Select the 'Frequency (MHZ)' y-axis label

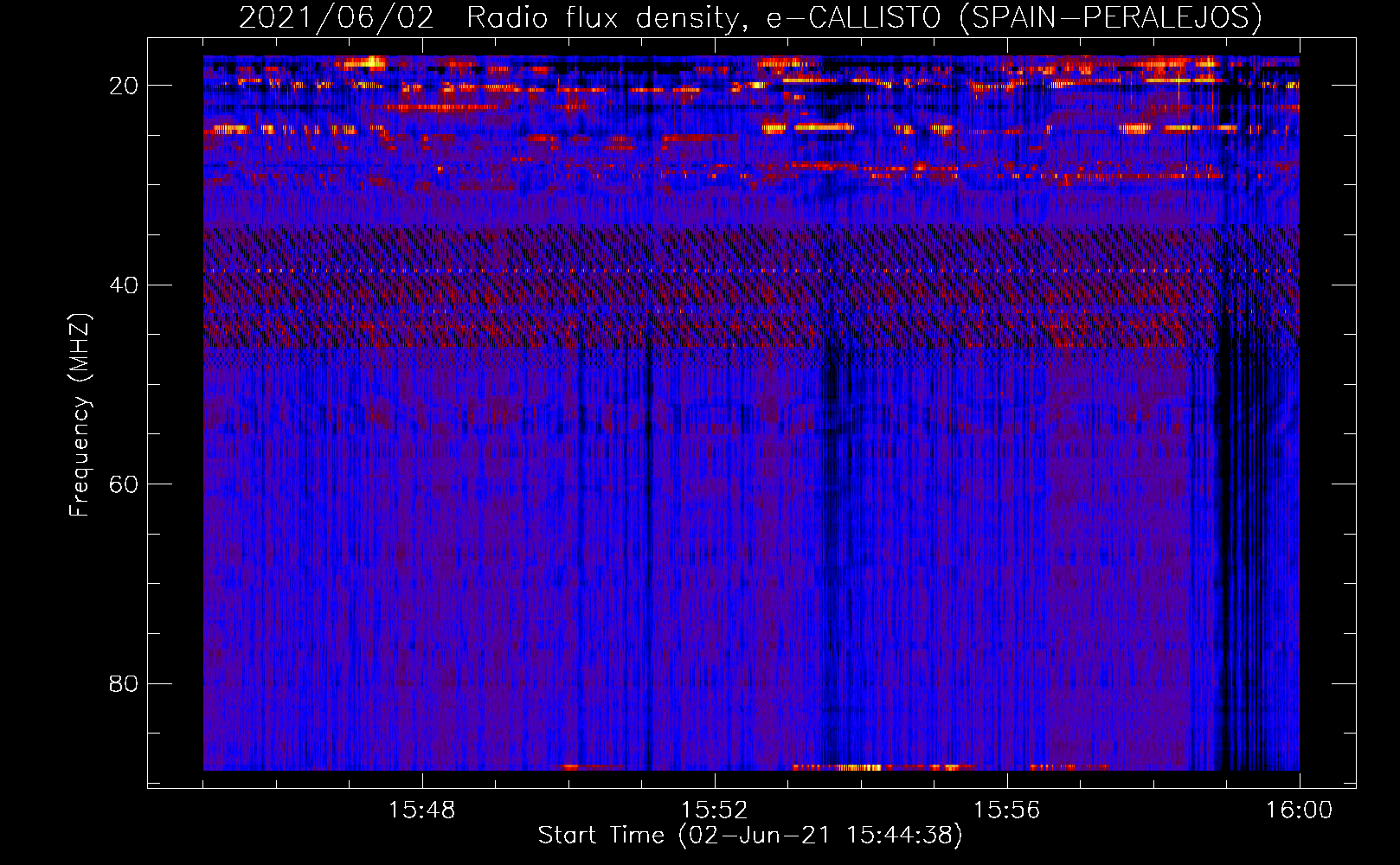(x=80, y=415)
